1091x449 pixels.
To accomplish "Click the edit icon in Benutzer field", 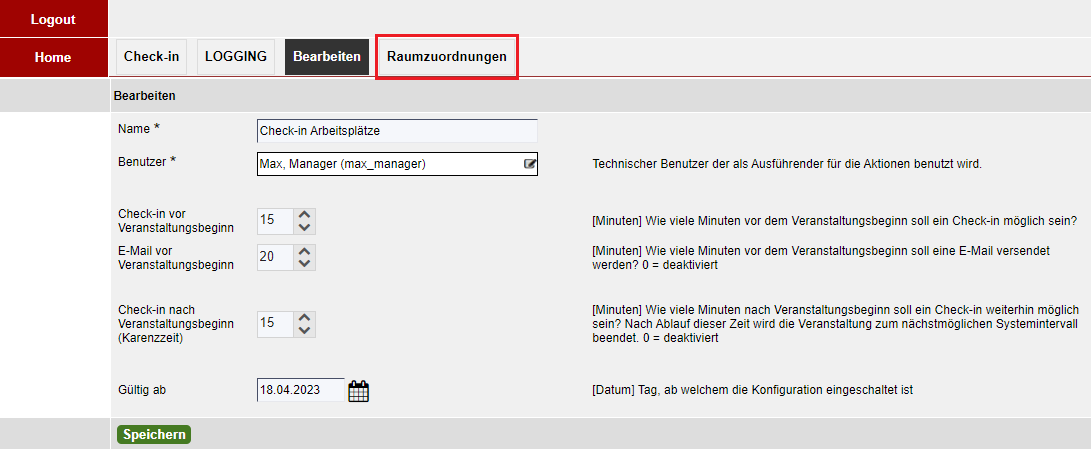I will (x=530, y=164).
